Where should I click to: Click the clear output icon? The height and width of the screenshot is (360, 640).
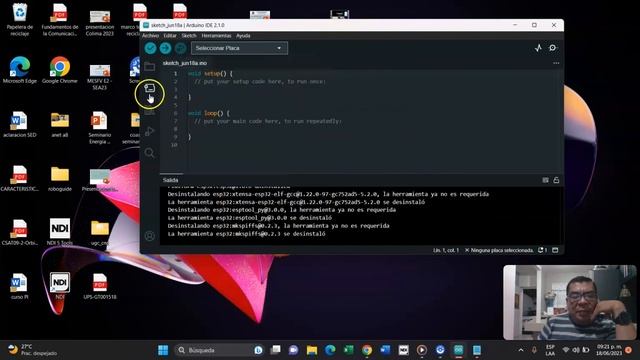[545, 180]
